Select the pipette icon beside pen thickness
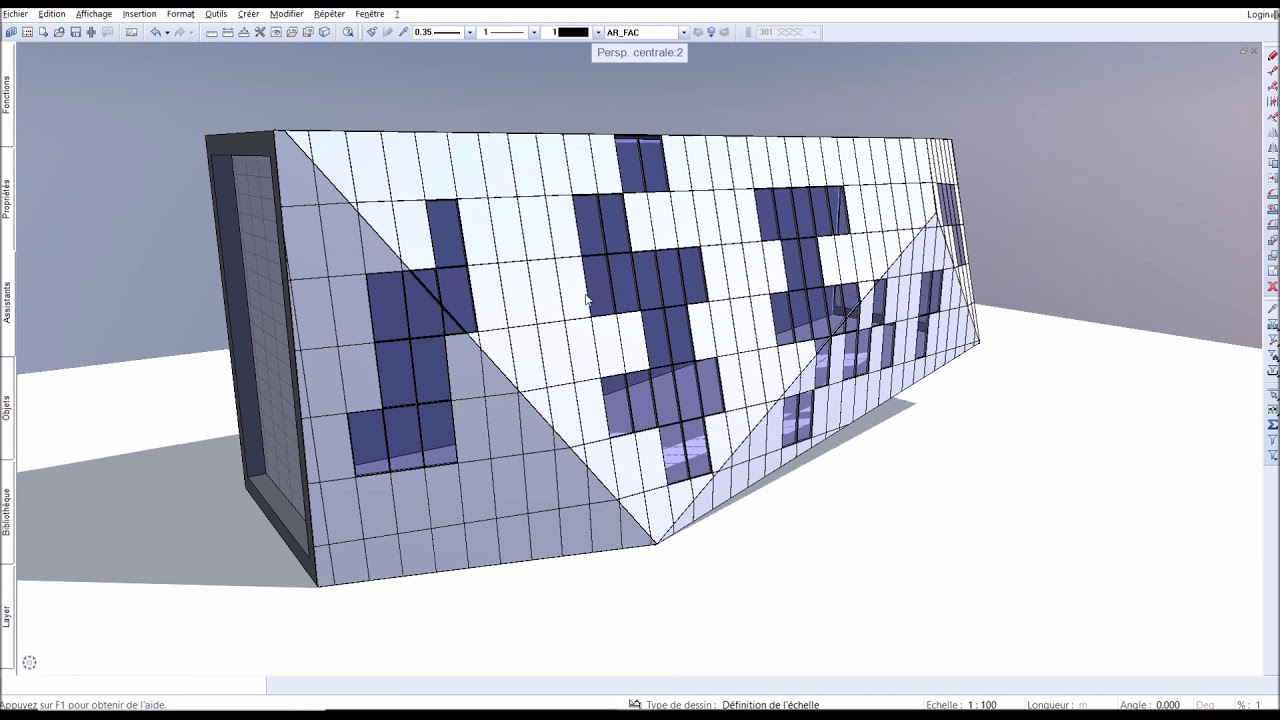This screenshot has height=720, width=1280. click(403, 32)
